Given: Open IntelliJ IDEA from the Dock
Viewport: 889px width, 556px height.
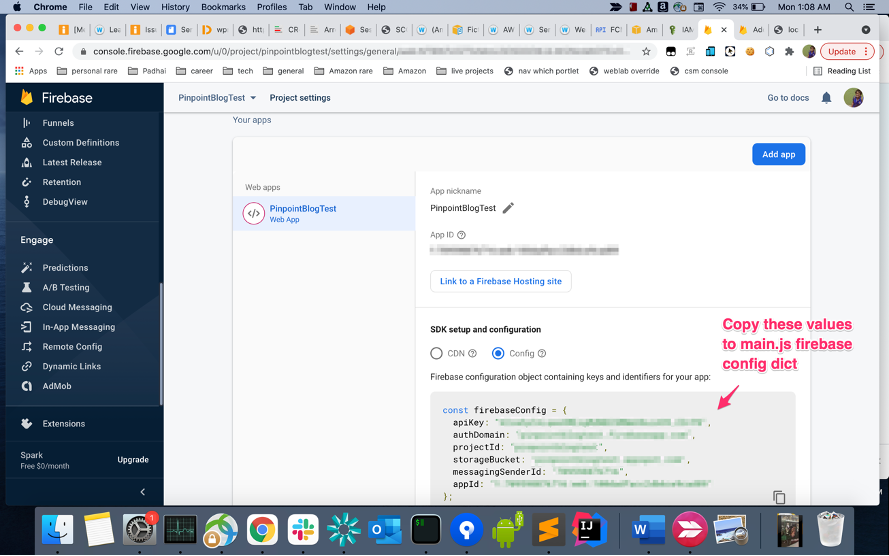Looking at the screenshot, I should click(589, 530).
